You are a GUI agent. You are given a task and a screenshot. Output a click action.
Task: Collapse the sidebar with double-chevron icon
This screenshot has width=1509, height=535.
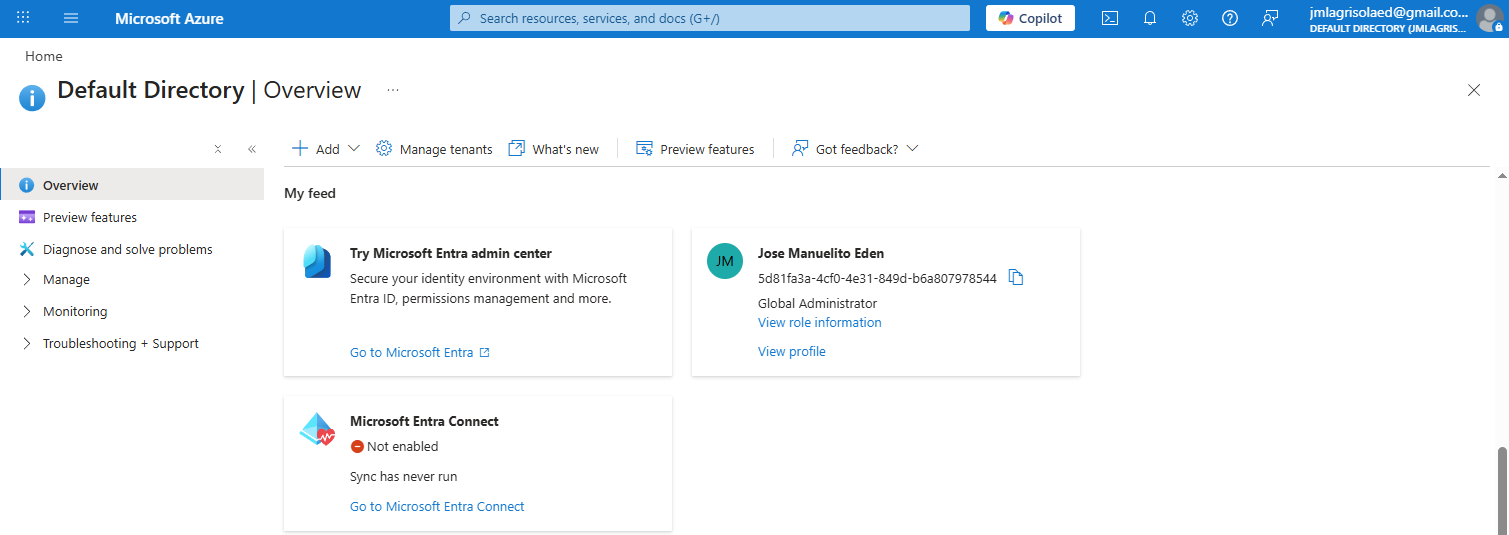click(252, 149)
